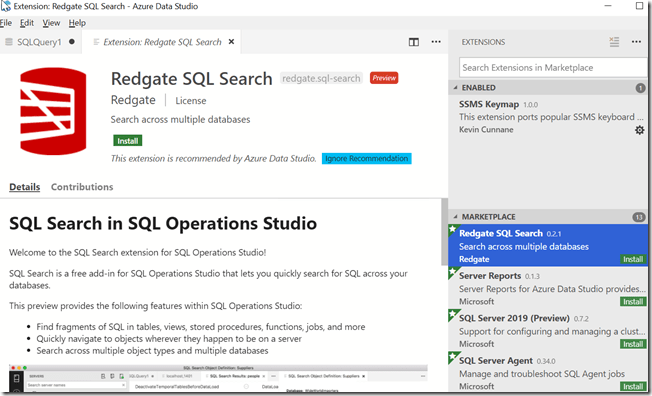Click SQL Server 2019 recommended star
The image size is (652, 396).
[452, 314]
